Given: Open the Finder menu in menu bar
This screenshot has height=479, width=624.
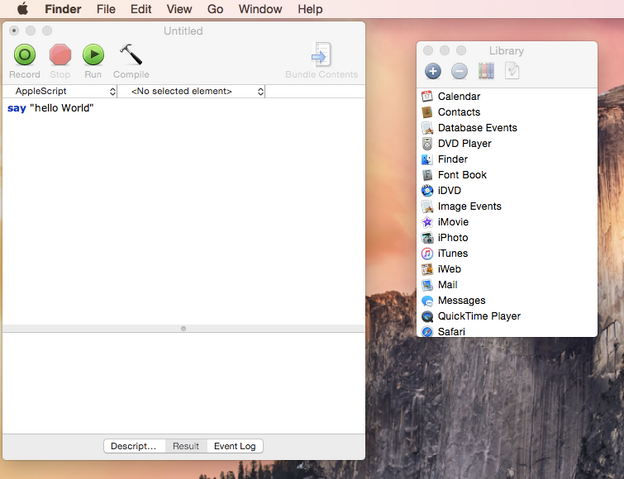Looking at the screenshot, I should coord(63,9).
